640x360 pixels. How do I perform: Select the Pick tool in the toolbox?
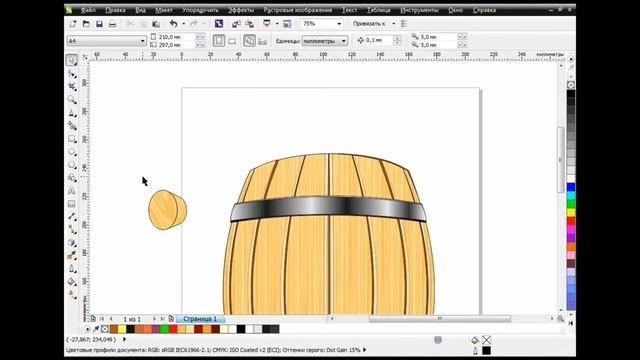click(x=72, y=60)
